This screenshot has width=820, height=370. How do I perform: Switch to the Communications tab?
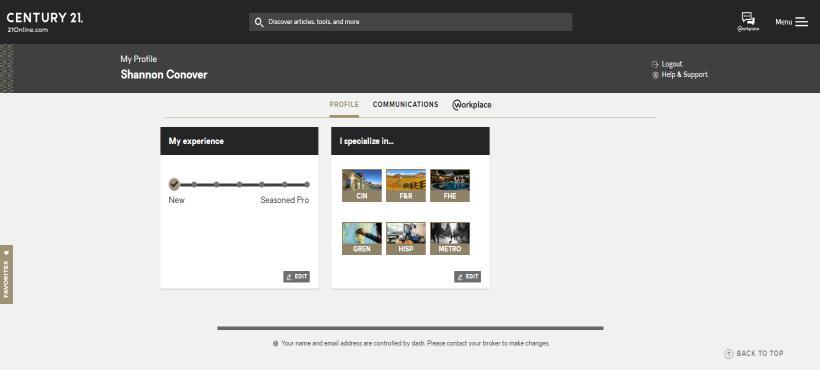coord(405,105)
